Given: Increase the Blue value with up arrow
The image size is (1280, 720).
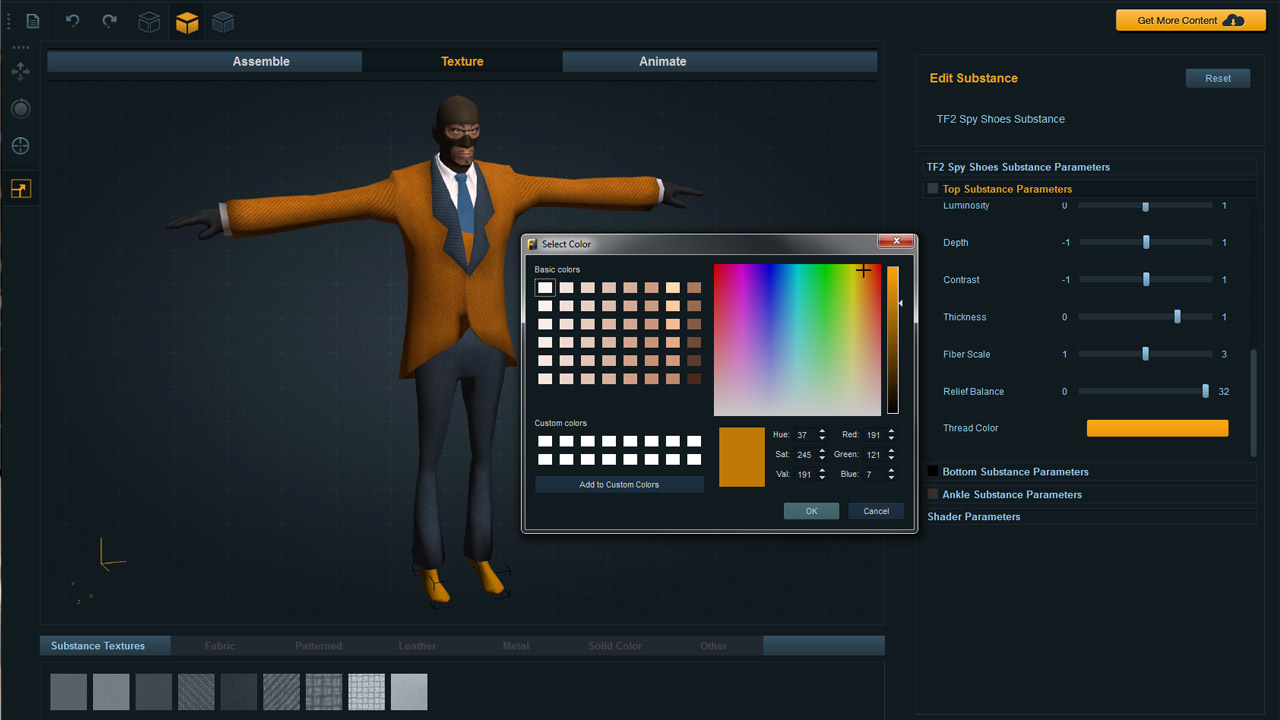Looking at the screenshot, I should pyautogui.click(x=891, y=470).
